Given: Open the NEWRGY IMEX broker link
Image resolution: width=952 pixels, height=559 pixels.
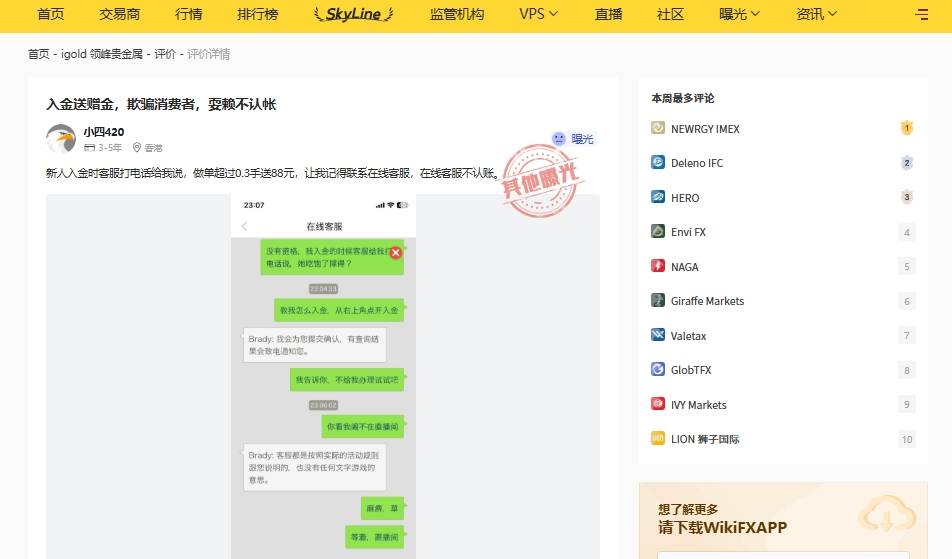Looking at the screenshot, I should pyautogui.click(x=705, y=129).
